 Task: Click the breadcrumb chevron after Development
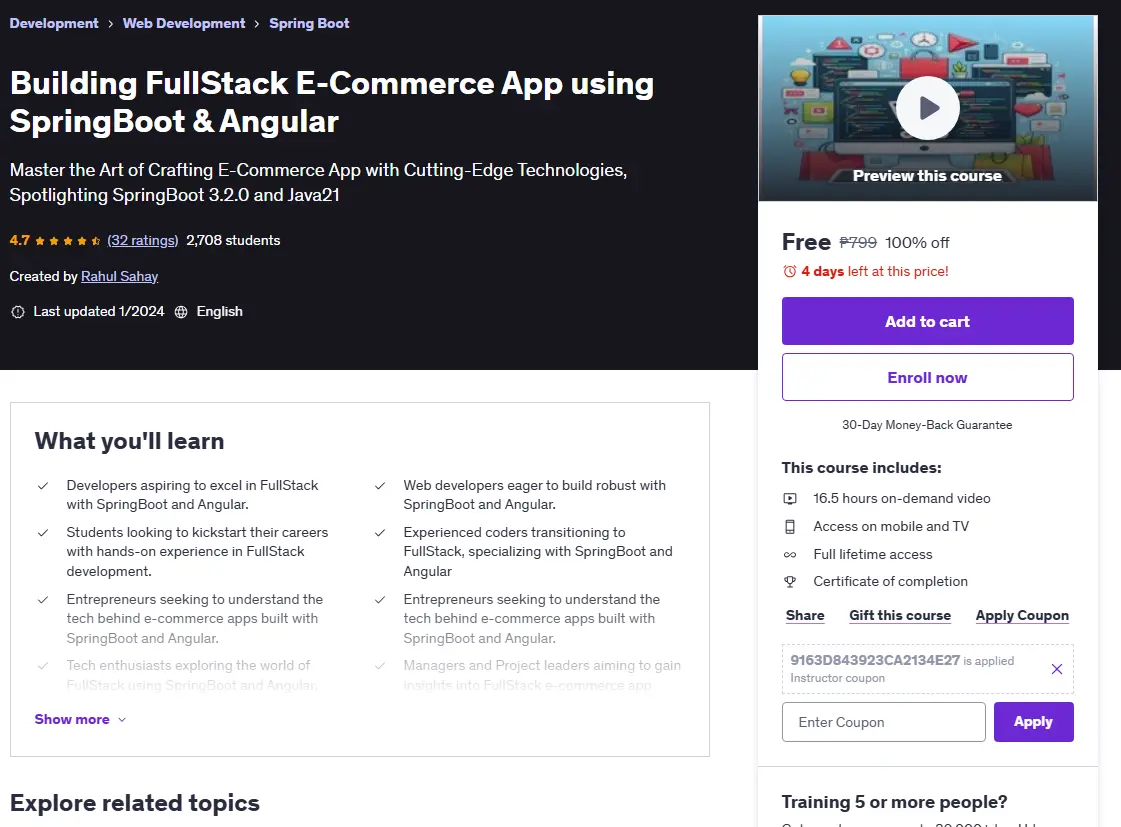tap(111, 24)
